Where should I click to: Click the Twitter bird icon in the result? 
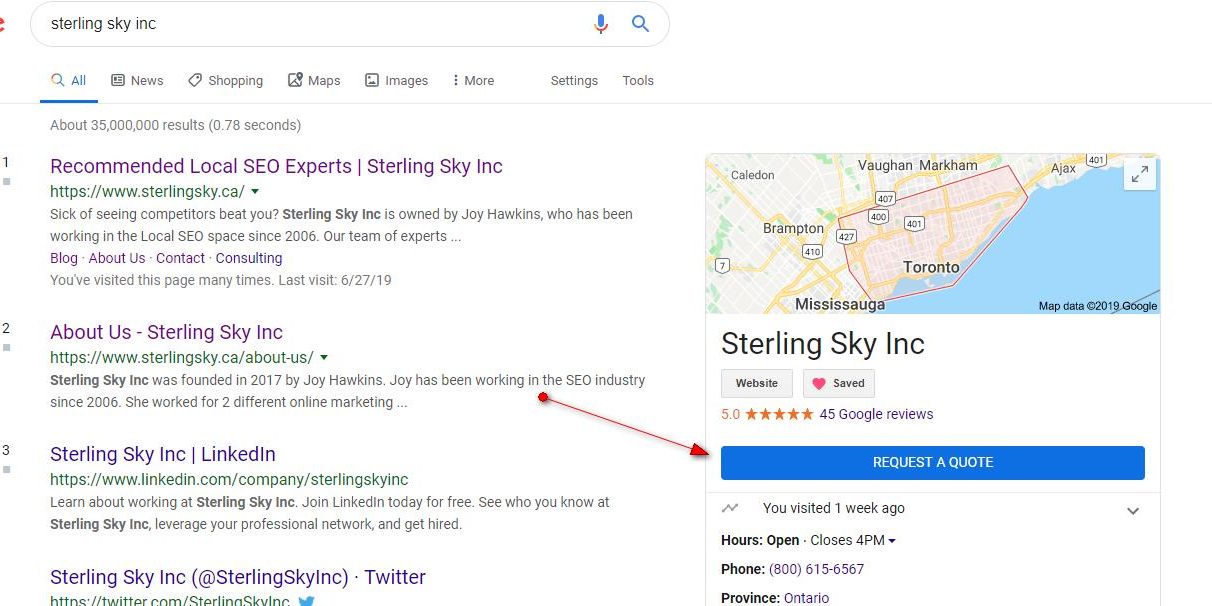tap(306, 601)
